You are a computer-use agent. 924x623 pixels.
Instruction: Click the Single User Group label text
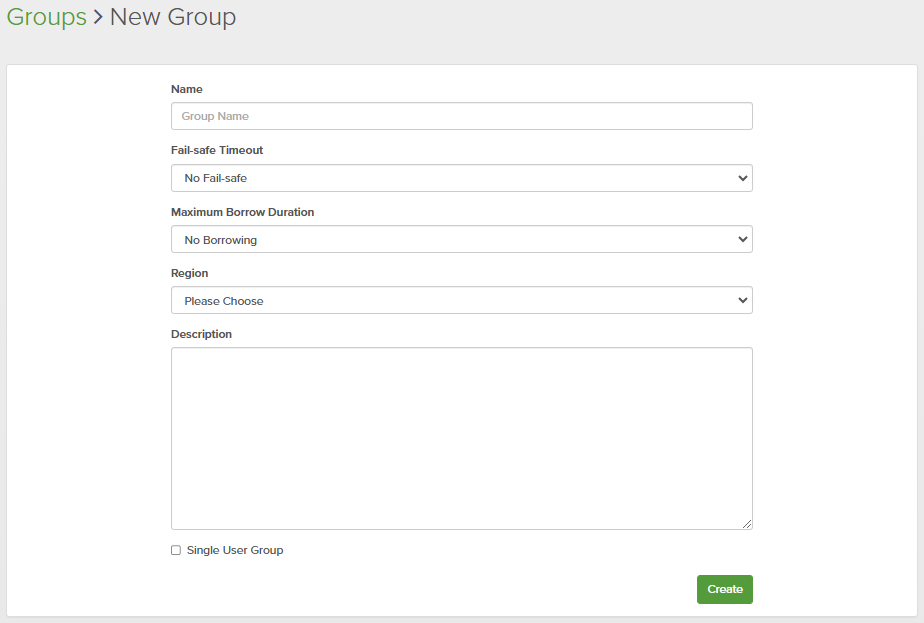tap(235, 550)
